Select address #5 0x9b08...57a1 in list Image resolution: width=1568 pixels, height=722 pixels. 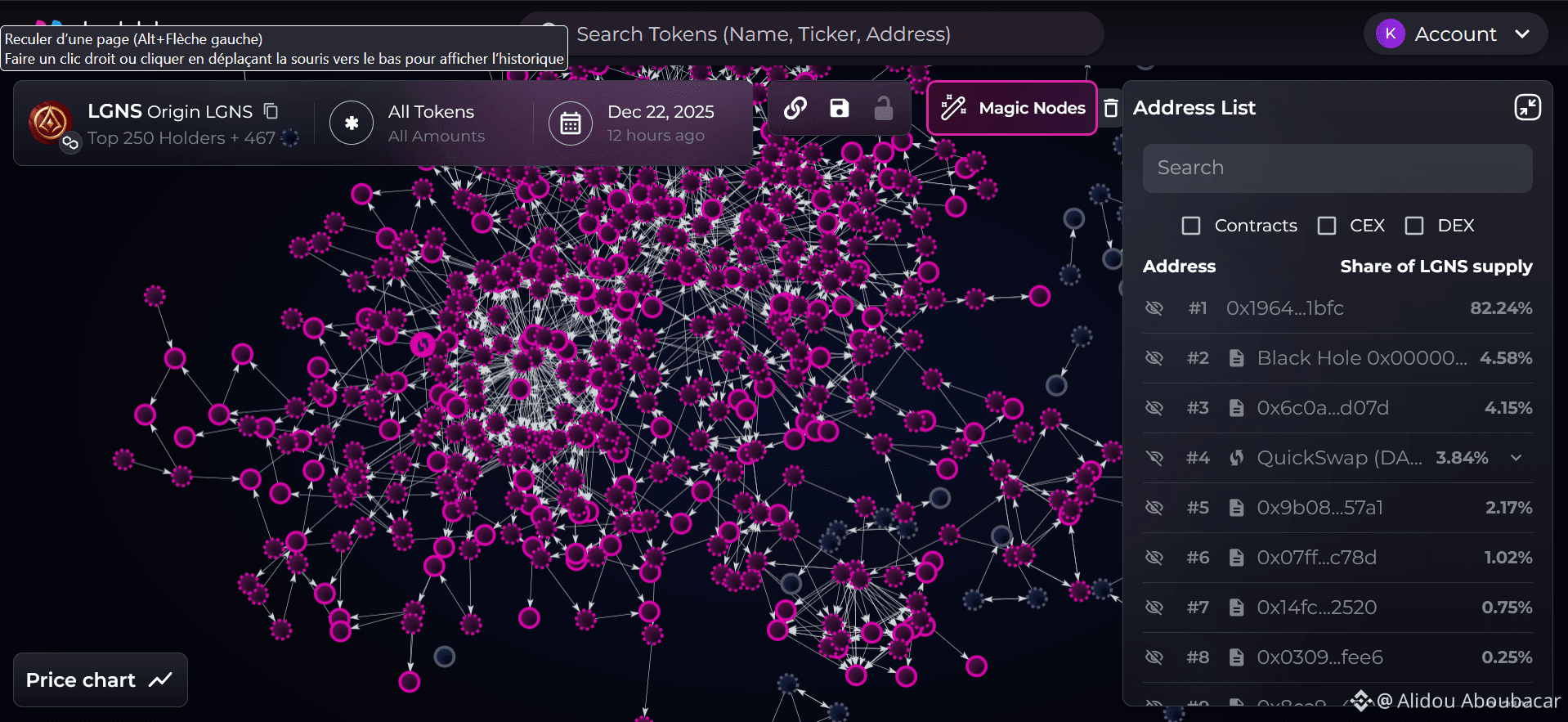click(x=1319, y=508)
